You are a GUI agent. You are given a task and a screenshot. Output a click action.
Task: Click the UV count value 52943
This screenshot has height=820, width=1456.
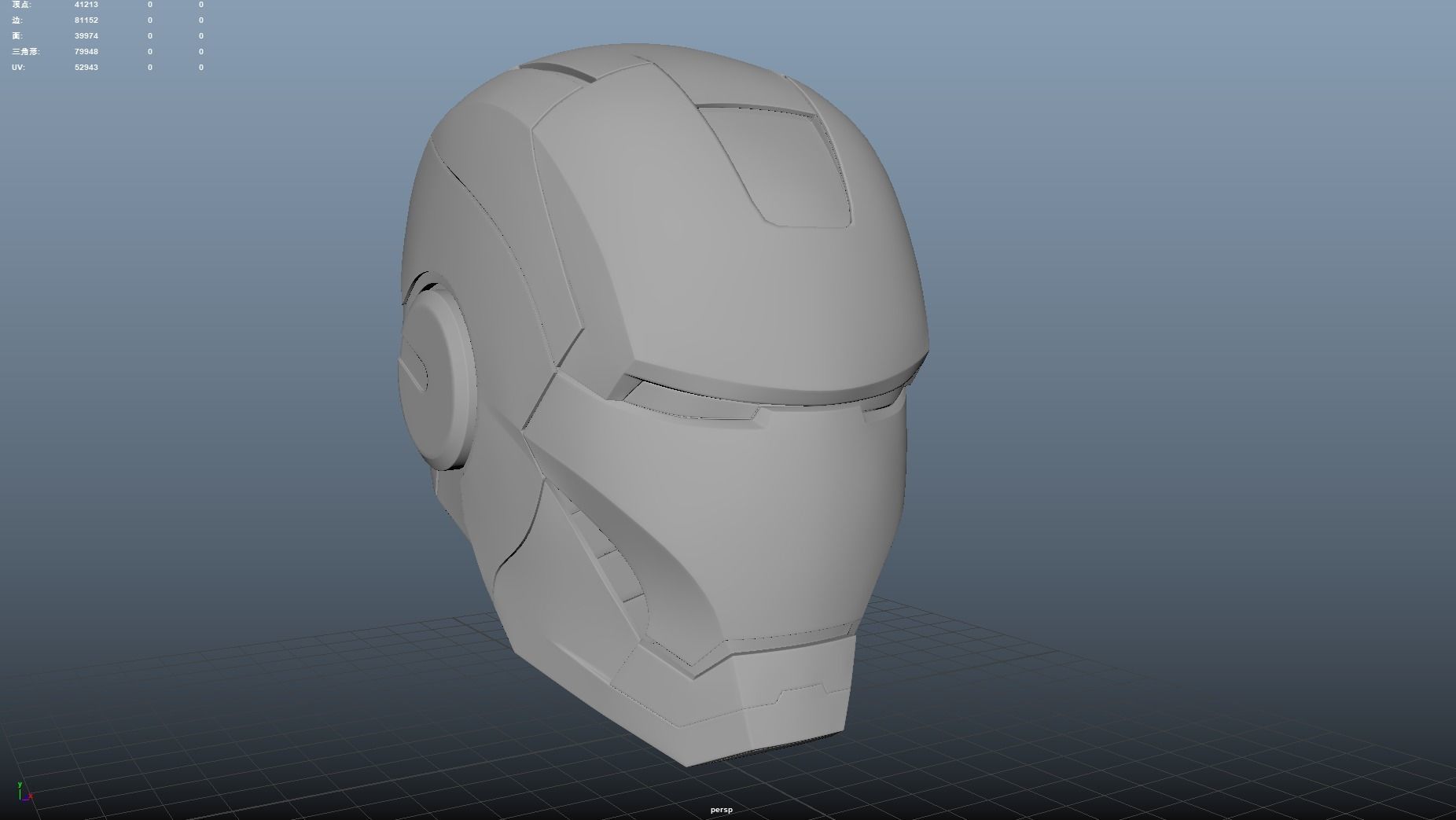pos(86,68)
